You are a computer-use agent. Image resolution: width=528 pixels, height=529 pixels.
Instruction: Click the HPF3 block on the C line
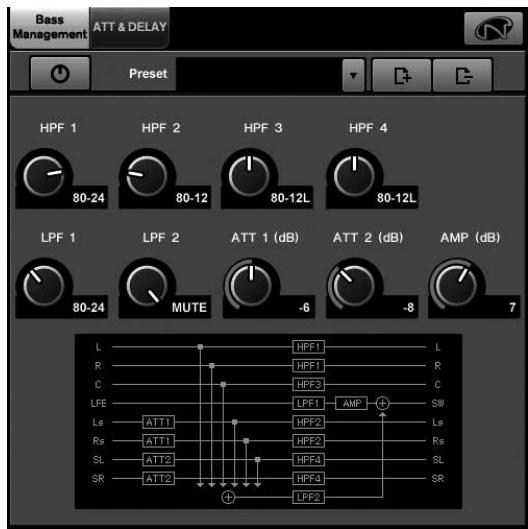(x=308, y=385)
